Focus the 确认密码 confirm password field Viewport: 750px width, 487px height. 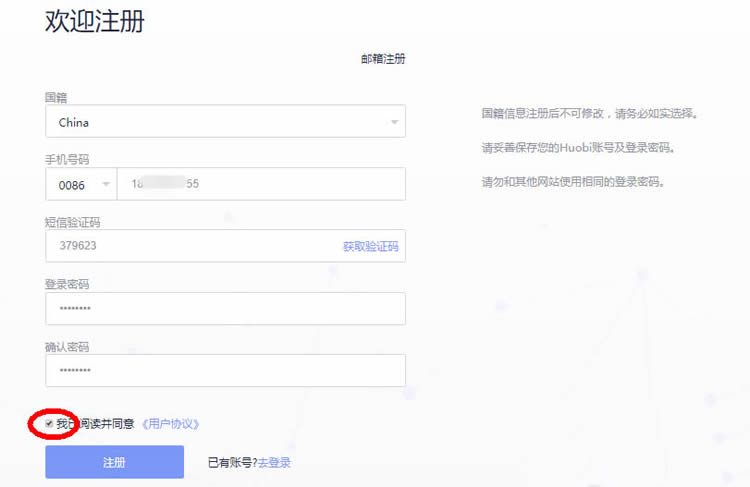pos(225,370)
